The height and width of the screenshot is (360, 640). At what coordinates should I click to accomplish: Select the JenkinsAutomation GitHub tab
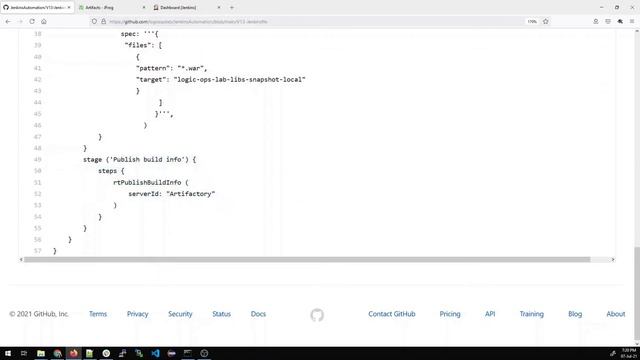point(37,7)
